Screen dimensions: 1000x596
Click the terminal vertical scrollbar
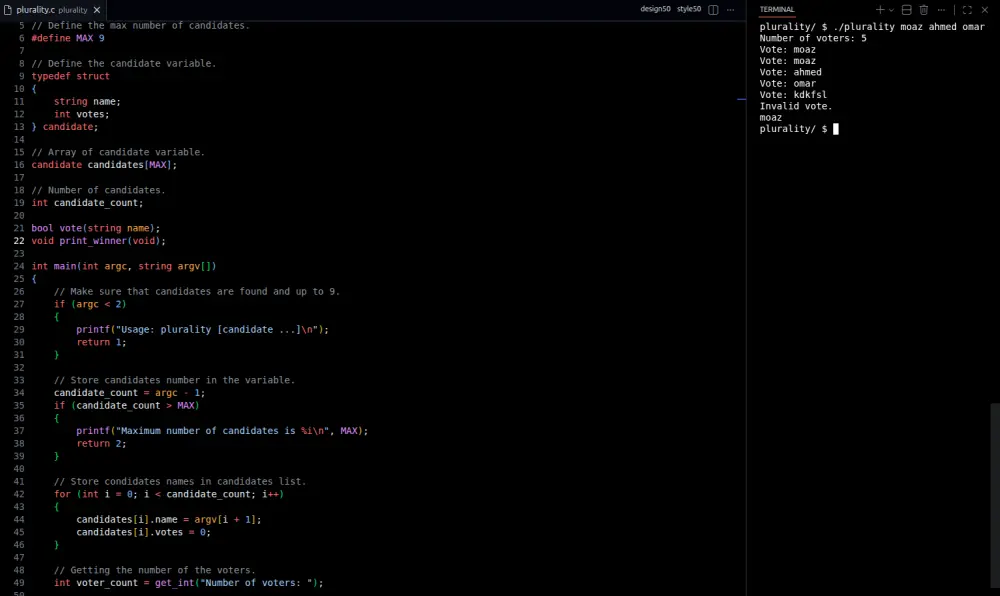coord(995,495)
